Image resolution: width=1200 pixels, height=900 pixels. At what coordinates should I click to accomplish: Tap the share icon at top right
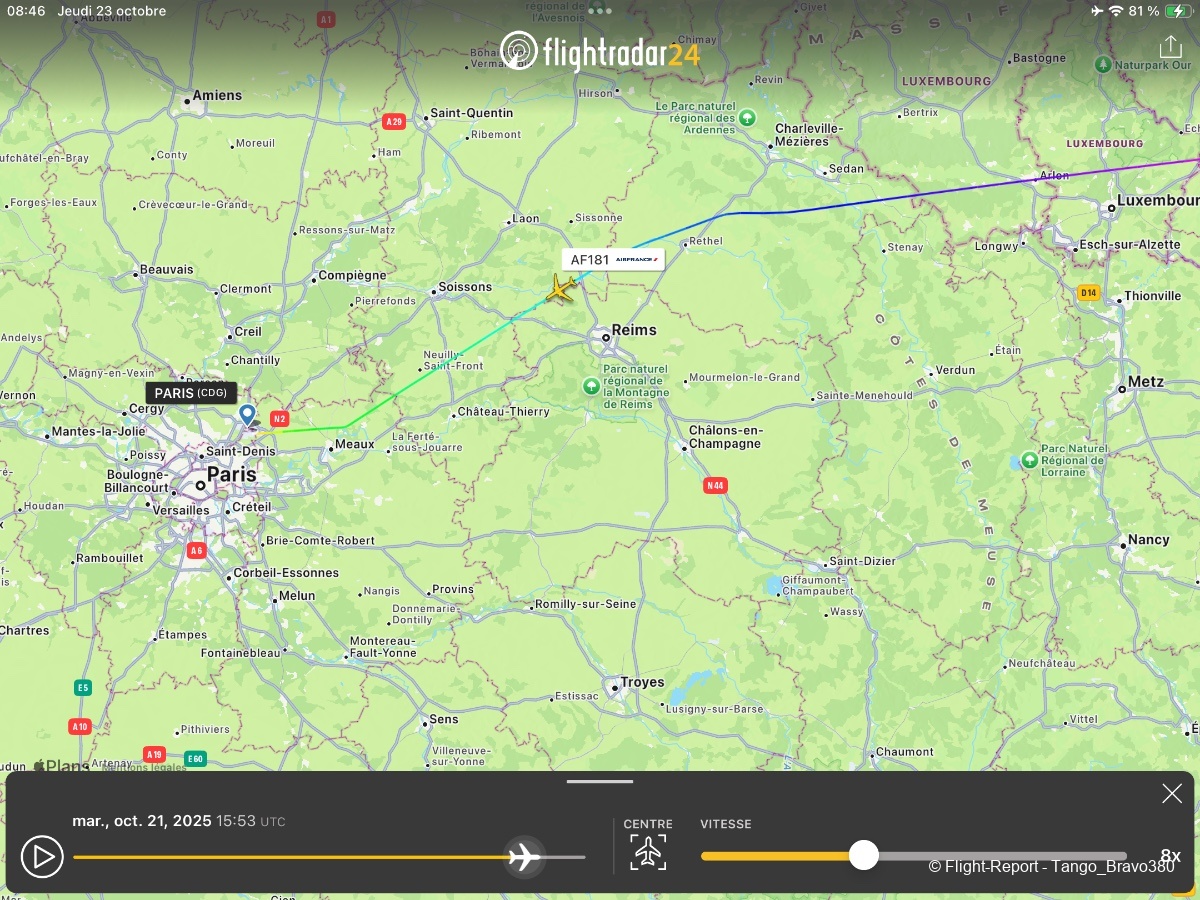[x=1170, y=47]
